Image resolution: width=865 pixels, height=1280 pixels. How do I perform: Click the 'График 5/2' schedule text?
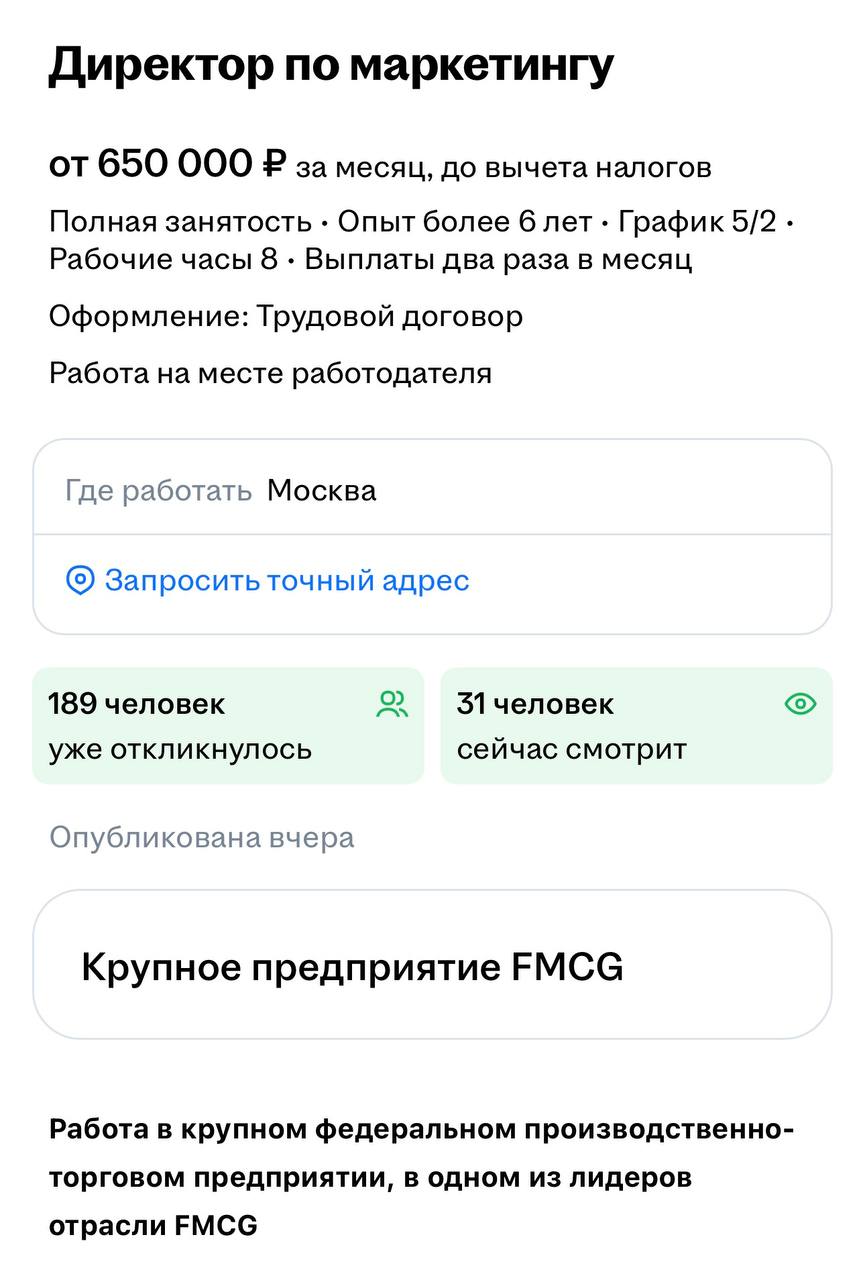(x=697, y=221)
